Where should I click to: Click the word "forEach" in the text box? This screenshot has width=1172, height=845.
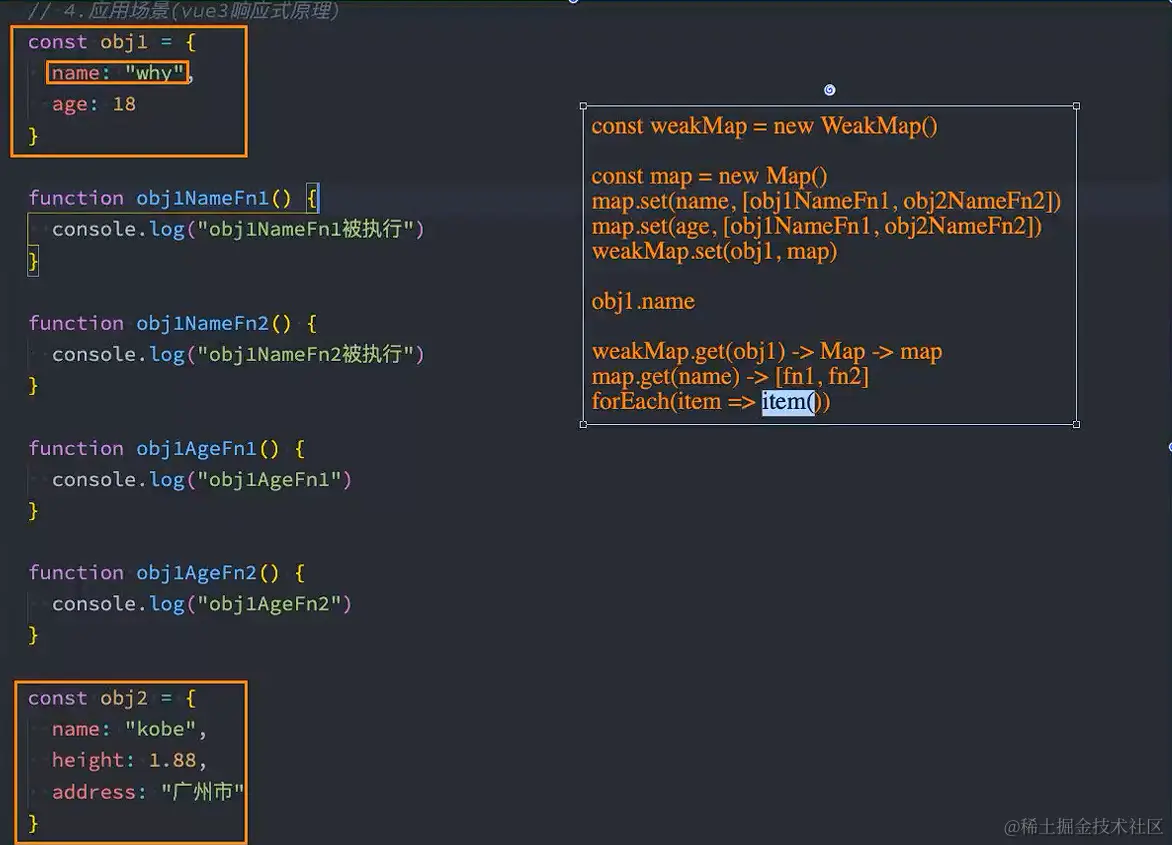[631, 402]
